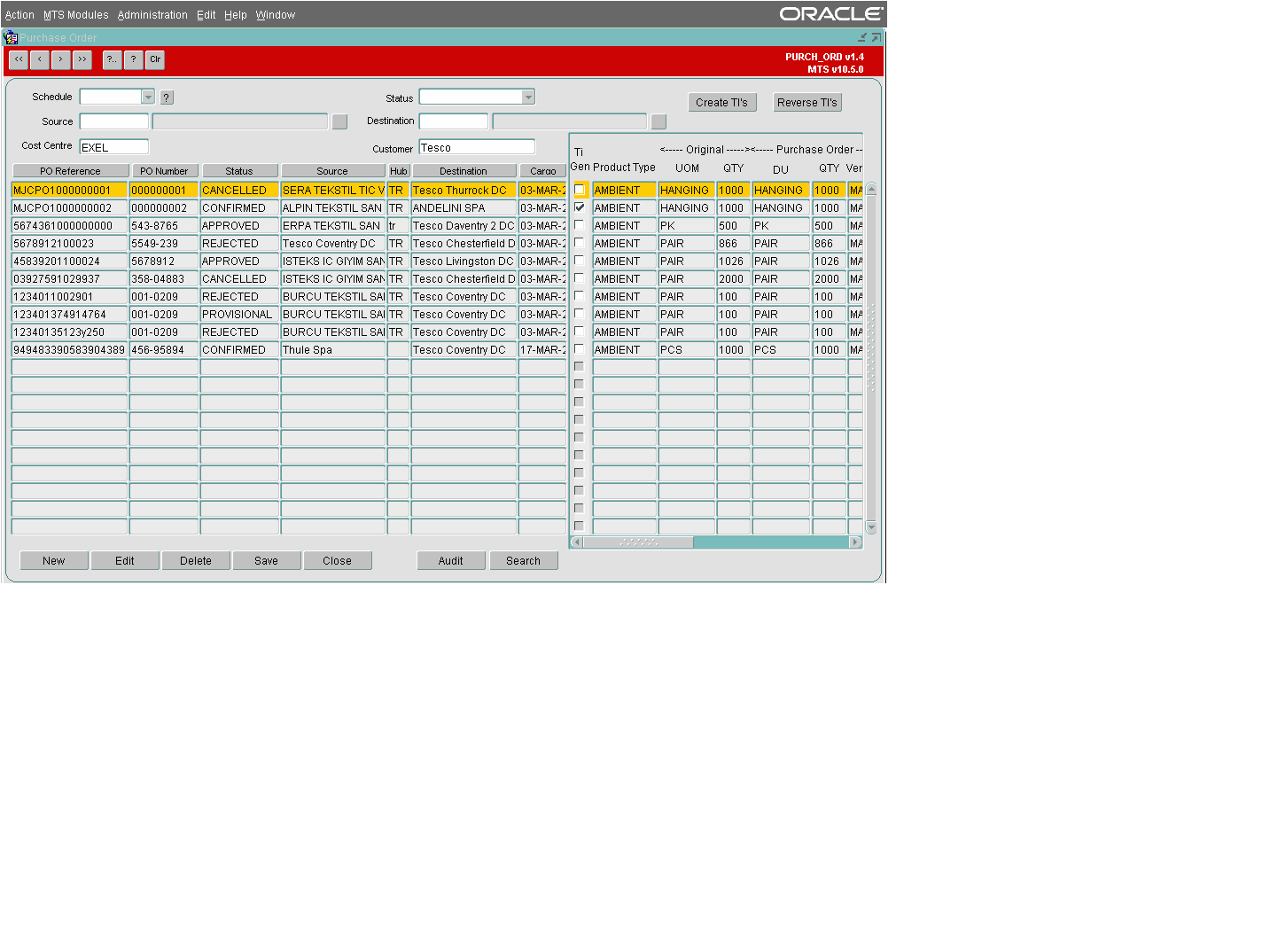Tick Ti Gen checkbox for 45839201100024 row

pos(580,261)
